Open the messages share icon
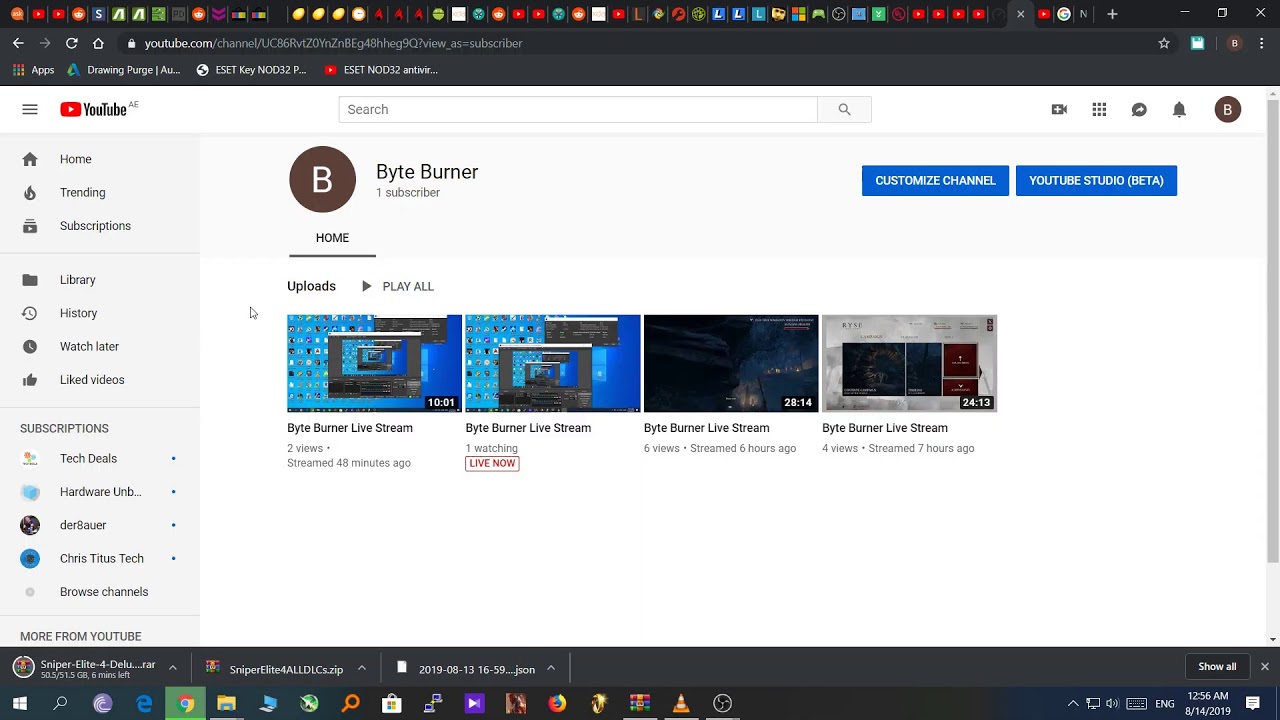The image size is (1280, 720). pyautogui.click(x=1139, y=109)
